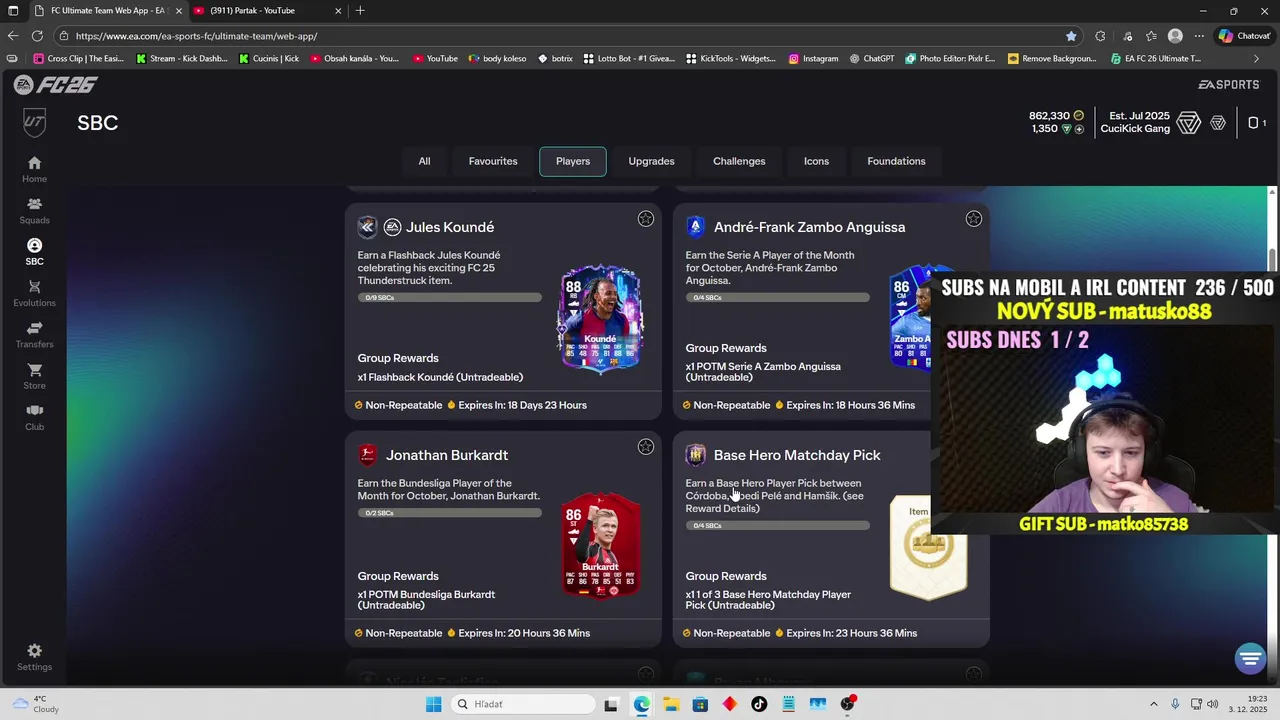Screen dimensions: 1280x720
Task: Click the Koundé Flashback card thumbnail
Action: pos(600,318)
